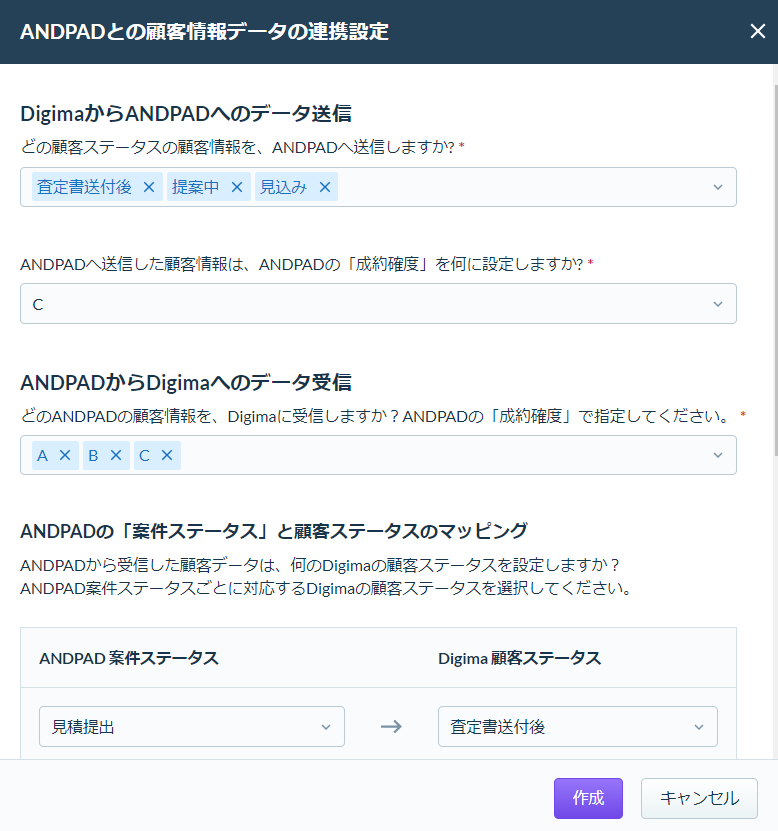Click the ANDPAD 案件ステータス column header
This screenshot has height=831, width=778.
[x=129, y=658]
